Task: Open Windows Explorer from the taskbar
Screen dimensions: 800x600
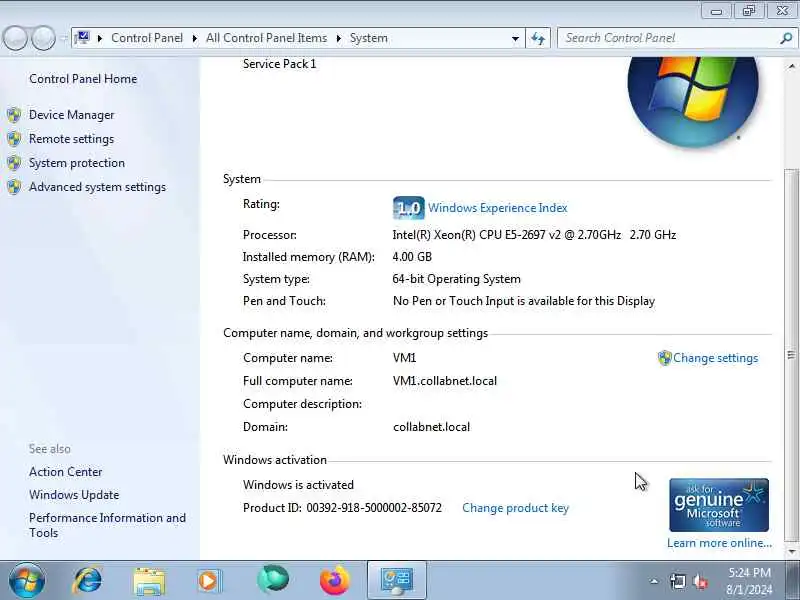Action: click(149, 581)
